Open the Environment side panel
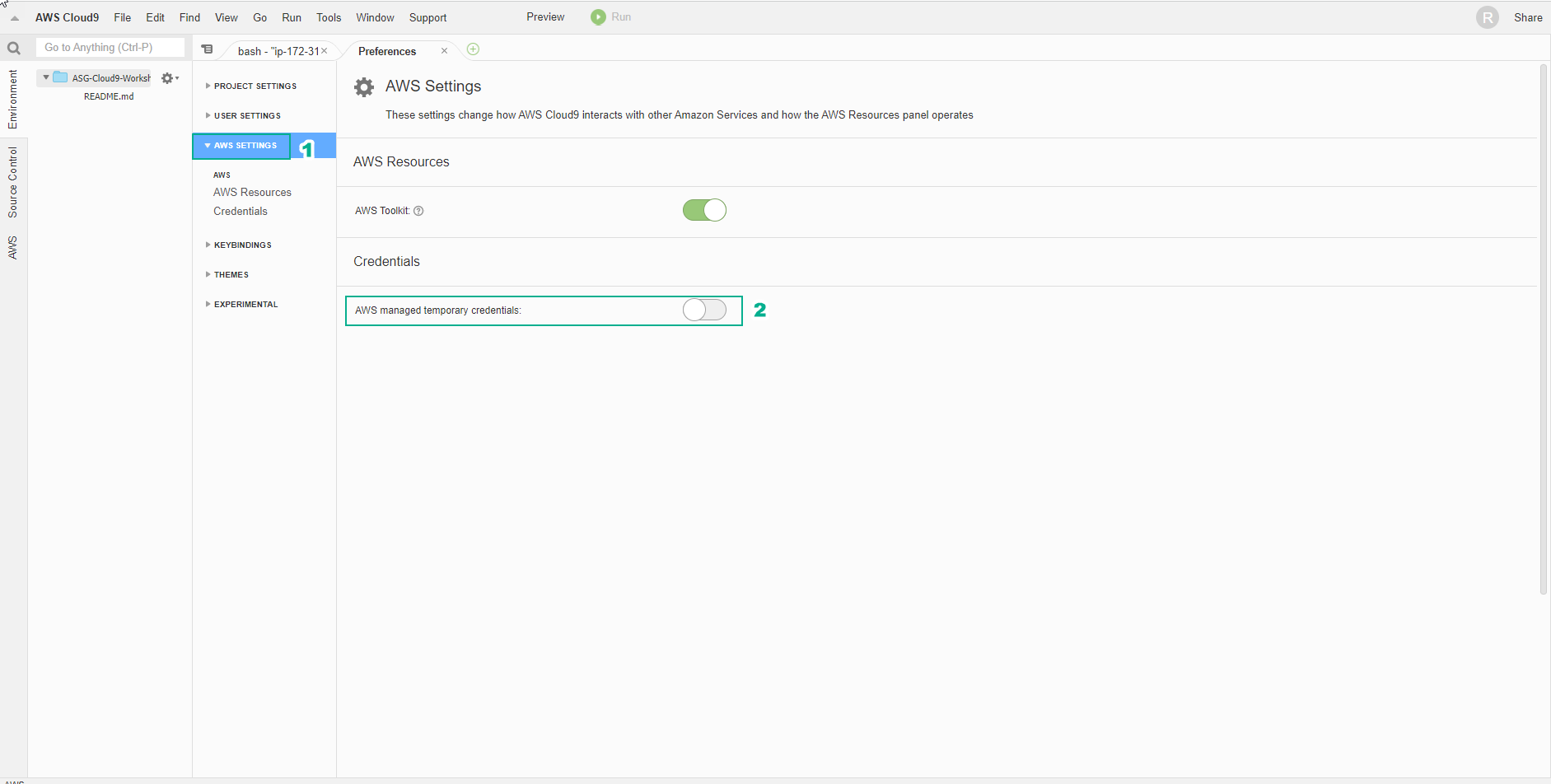 (x=13, y=99)
